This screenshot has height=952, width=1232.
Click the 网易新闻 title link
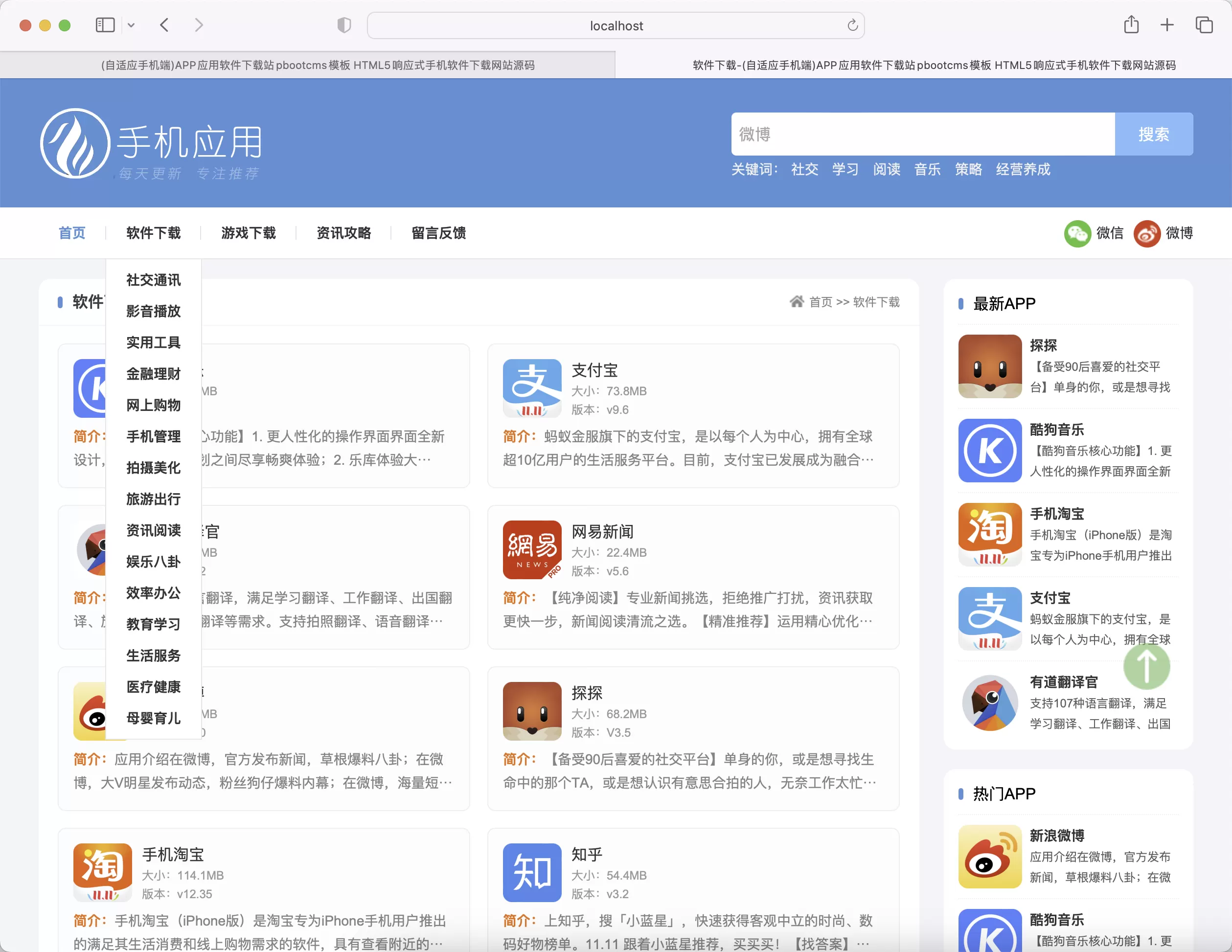click(x=602, y=531)
